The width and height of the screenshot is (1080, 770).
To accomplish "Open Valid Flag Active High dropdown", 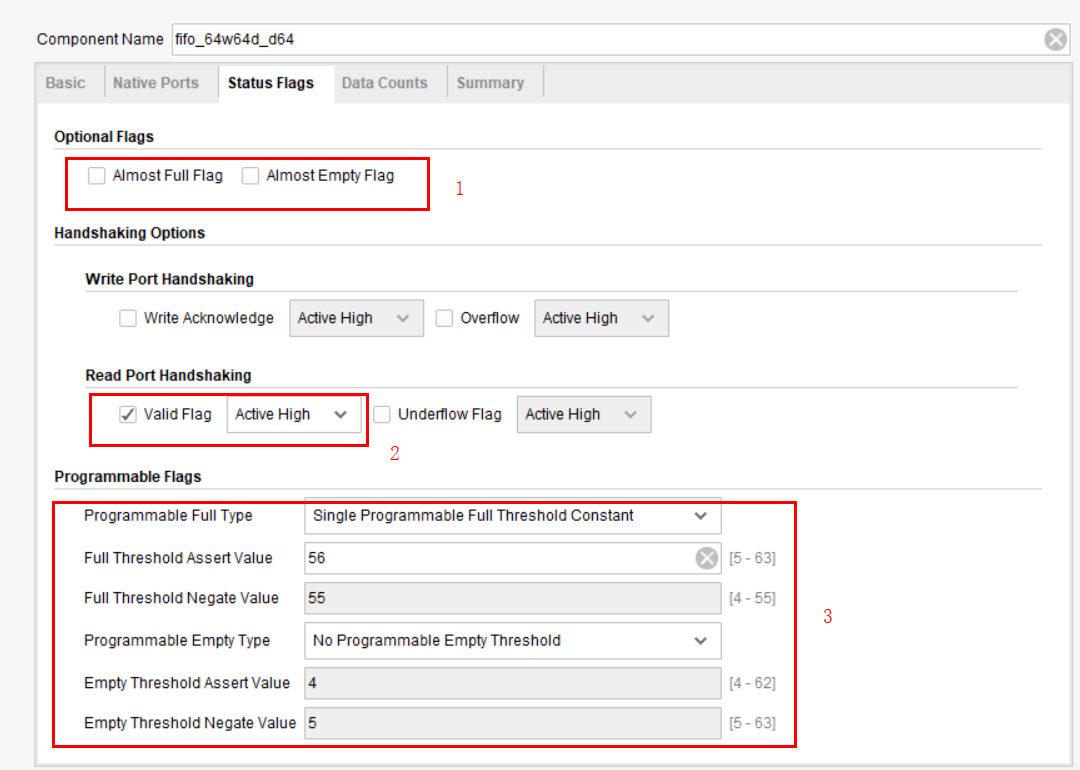I will click(294, 415).
